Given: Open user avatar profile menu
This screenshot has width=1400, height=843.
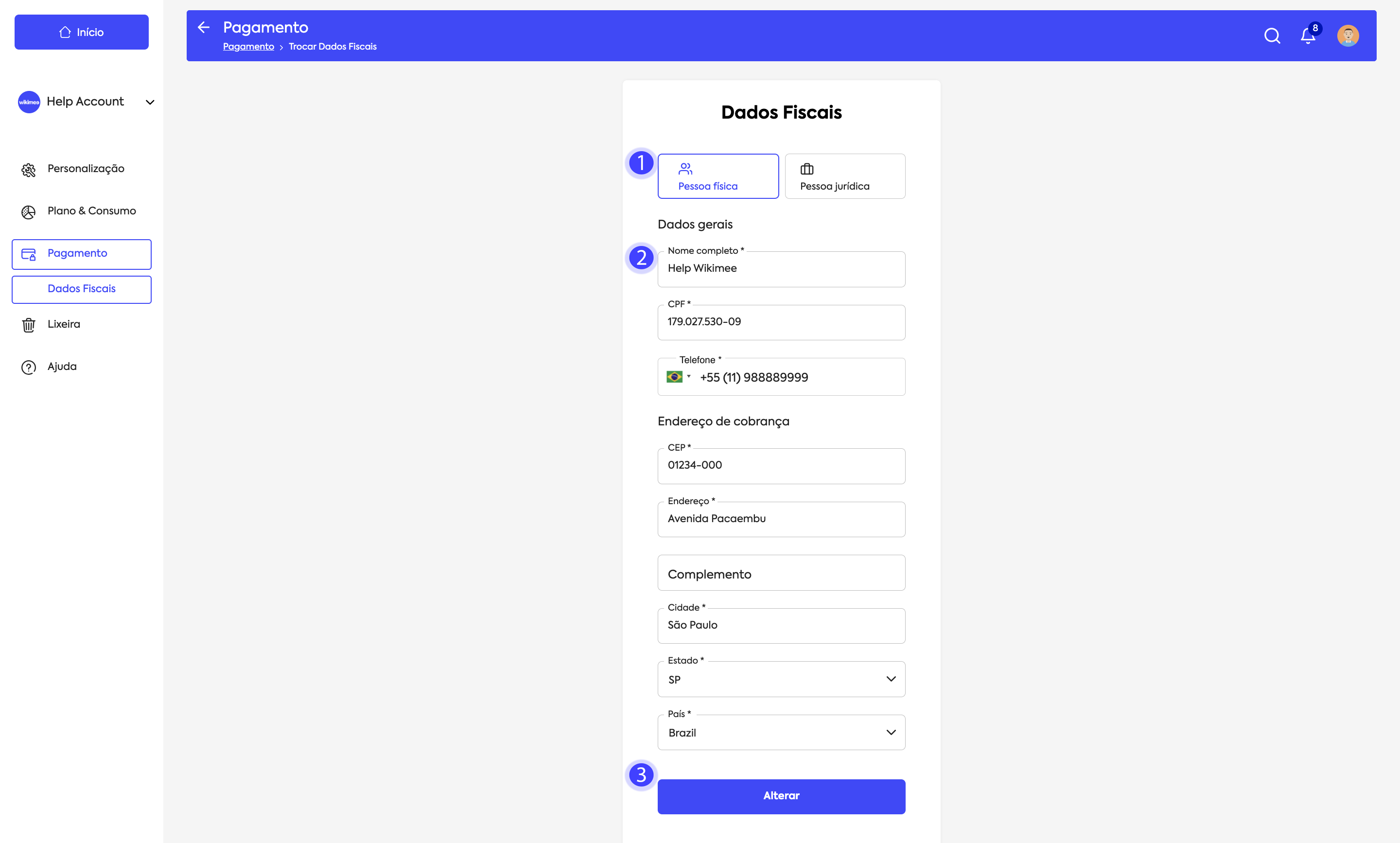Looking at the screenshot, I should [x=1348, y=36].
